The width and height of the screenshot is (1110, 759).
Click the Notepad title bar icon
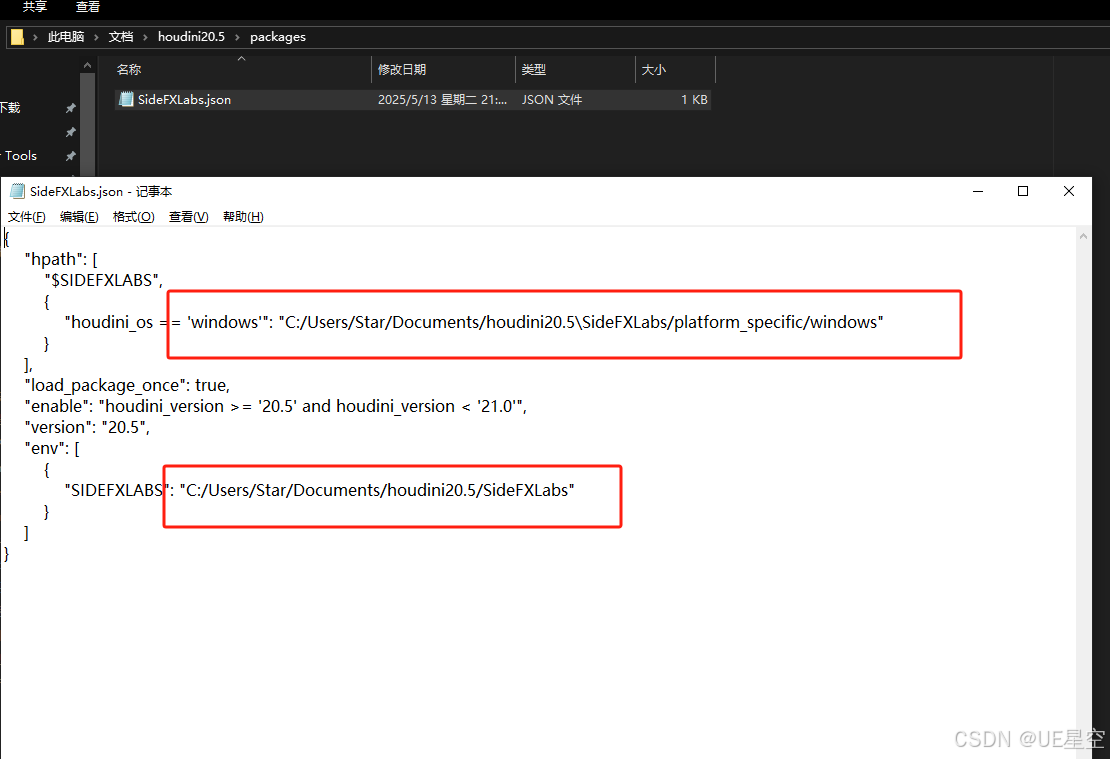point(17,191)
